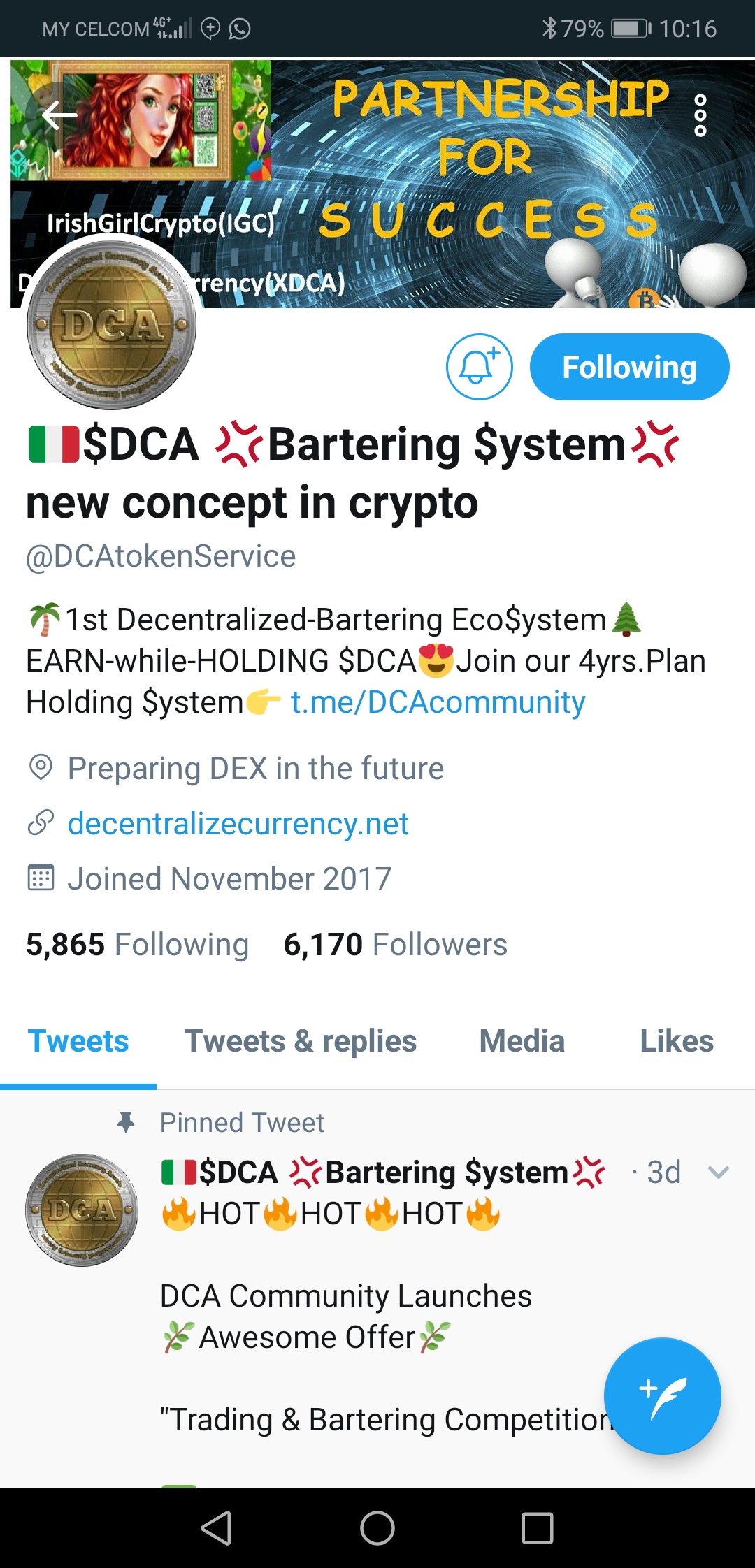This screenshot has height=1568, width=755.
Task: Tap the Android back navigation button
Action: tap(216, 1528)
